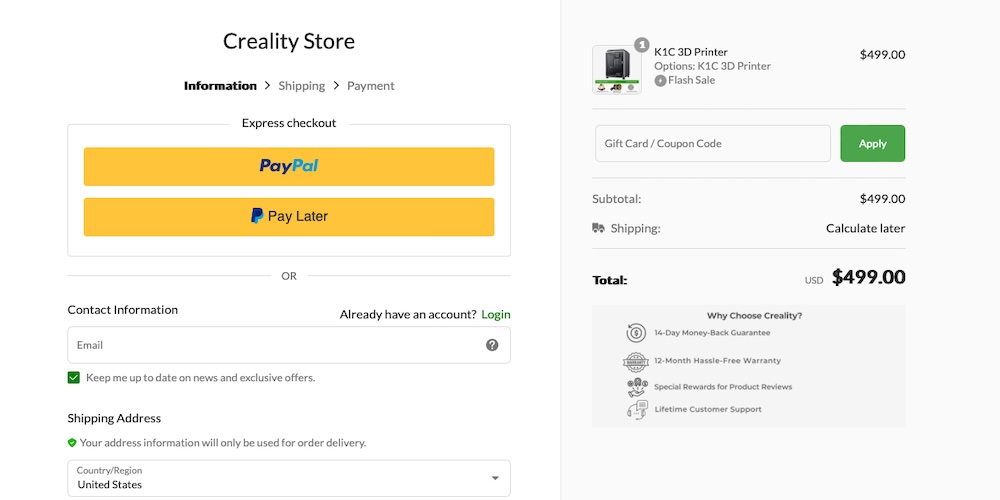Viewport: 1000px width, 500px height.
Task: Check out with the PayPal button
Action: (289, 167)
